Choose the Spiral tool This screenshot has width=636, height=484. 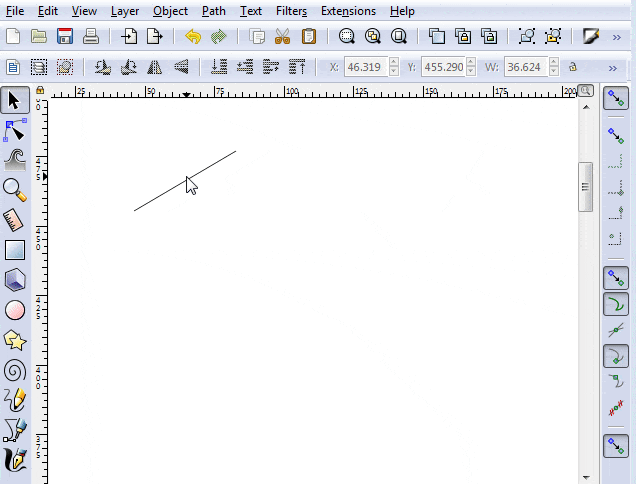click(15, 371)
